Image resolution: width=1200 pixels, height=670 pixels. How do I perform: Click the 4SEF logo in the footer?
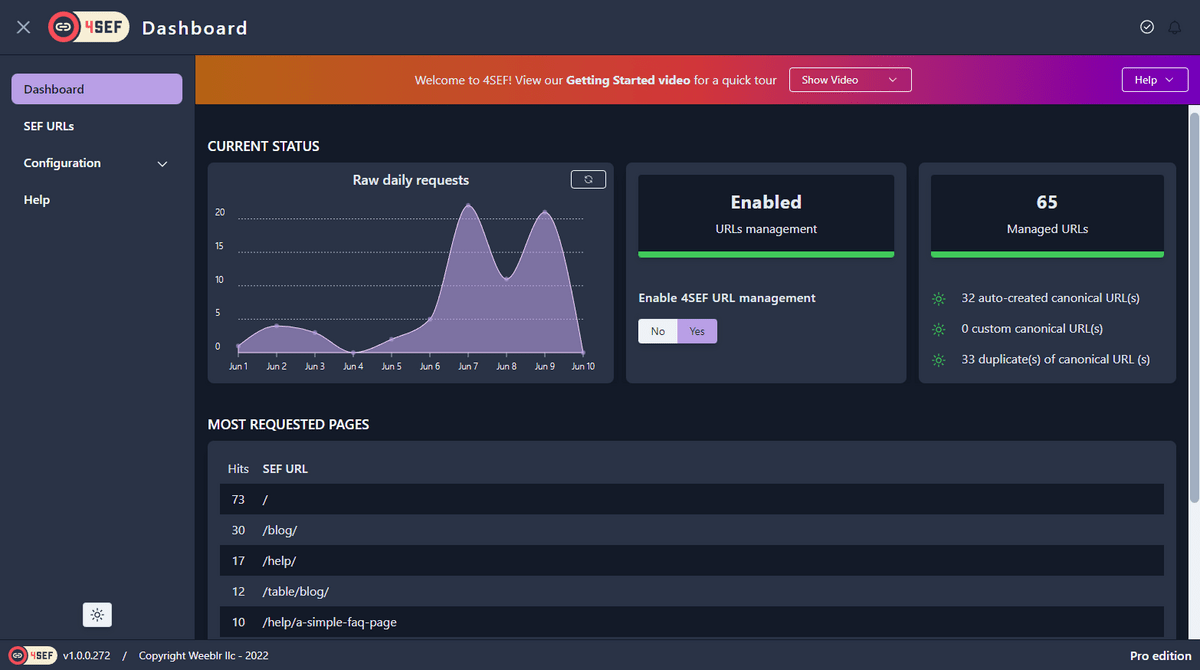coord(31,655)
